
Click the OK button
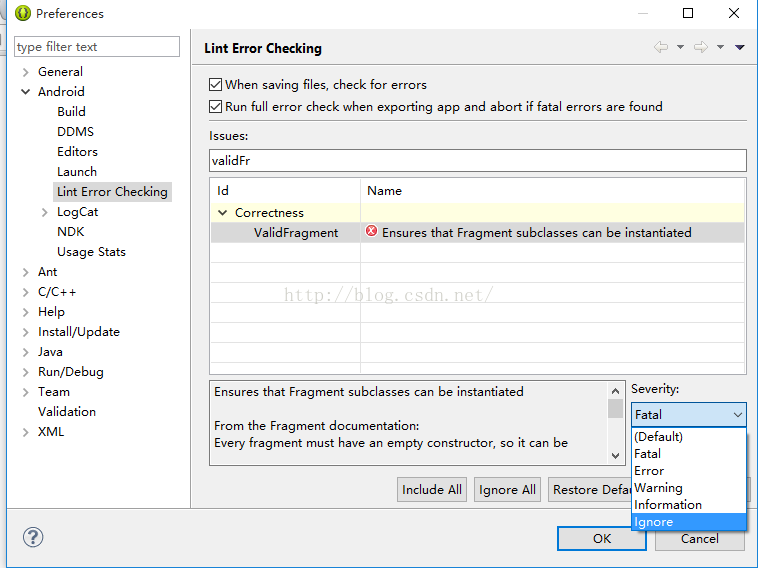[601, 539]
